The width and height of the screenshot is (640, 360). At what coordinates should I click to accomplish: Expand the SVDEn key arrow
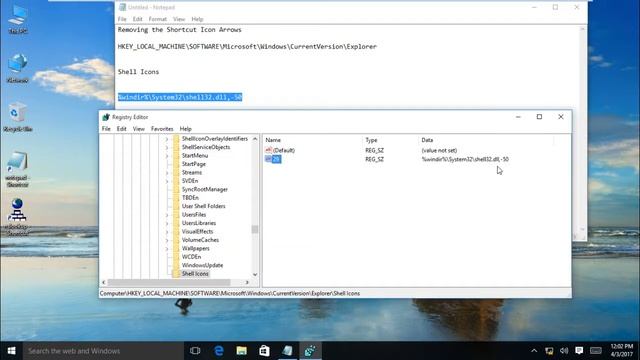167,181
